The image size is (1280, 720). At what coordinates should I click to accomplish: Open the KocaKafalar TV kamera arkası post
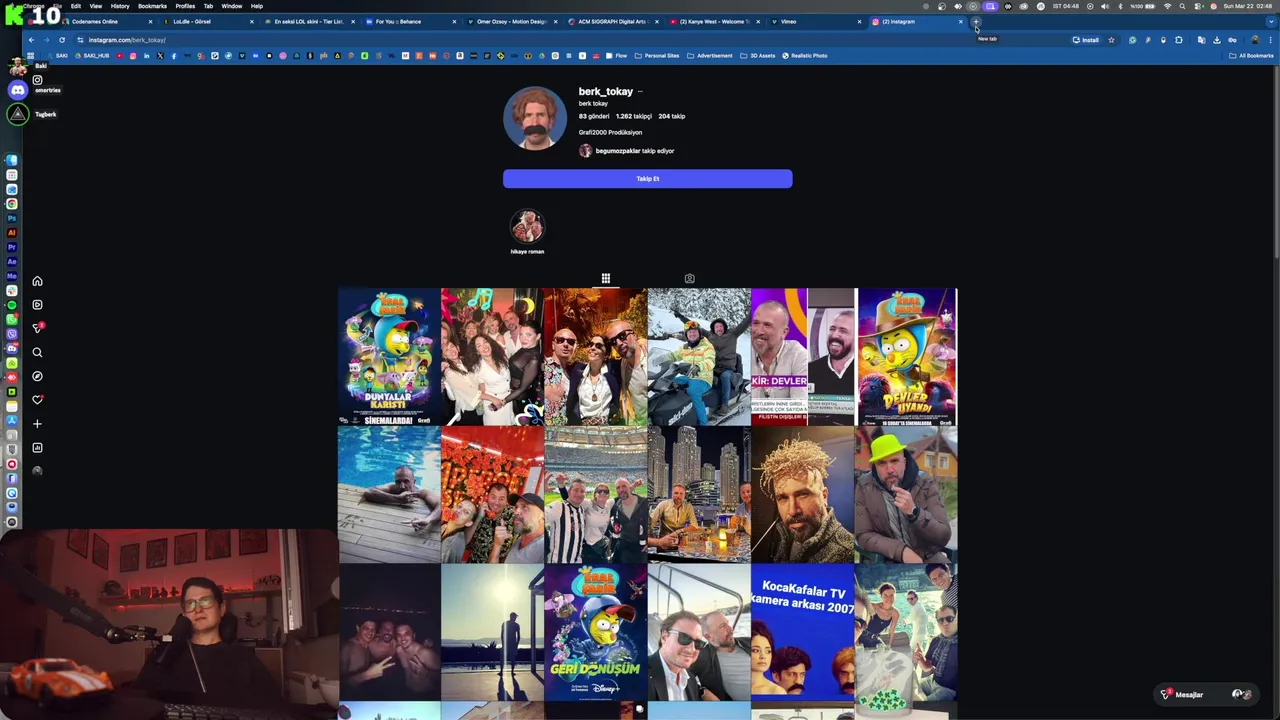coord(802,631)
